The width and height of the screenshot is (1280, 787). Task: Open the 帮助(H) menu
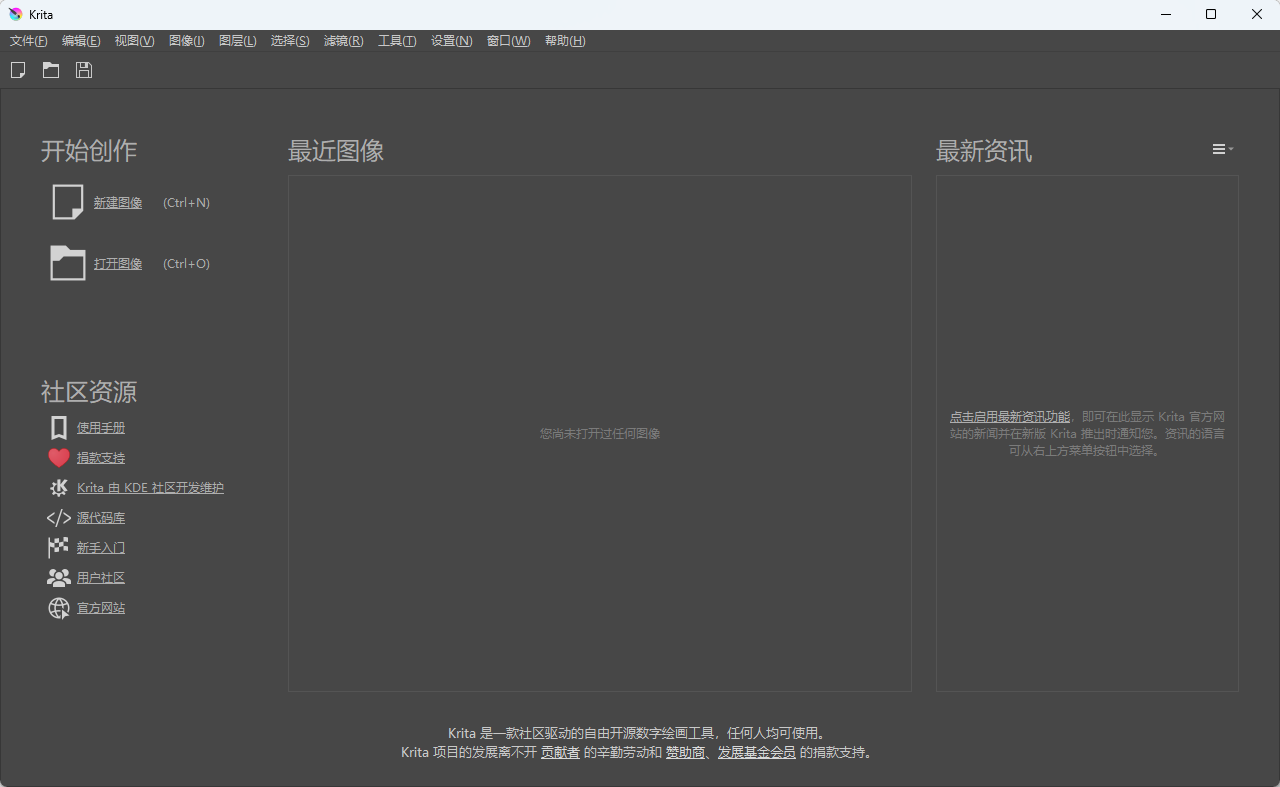click(x=565, y=41)
